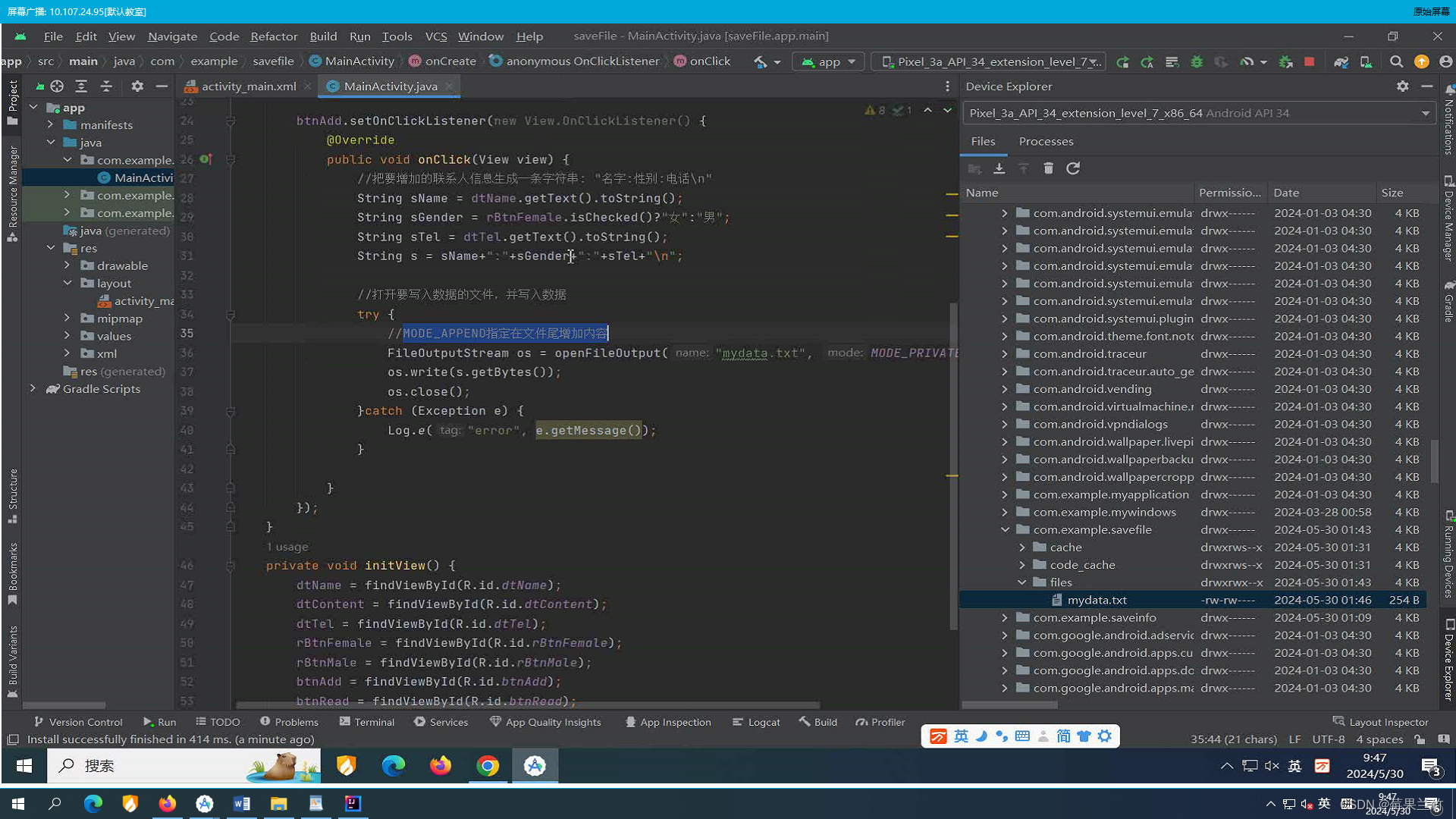The width and height of the screenshot is (1456, 819).
Task: Open Search Everywhere magnifier icon
Action: [x=1396, y=61]
